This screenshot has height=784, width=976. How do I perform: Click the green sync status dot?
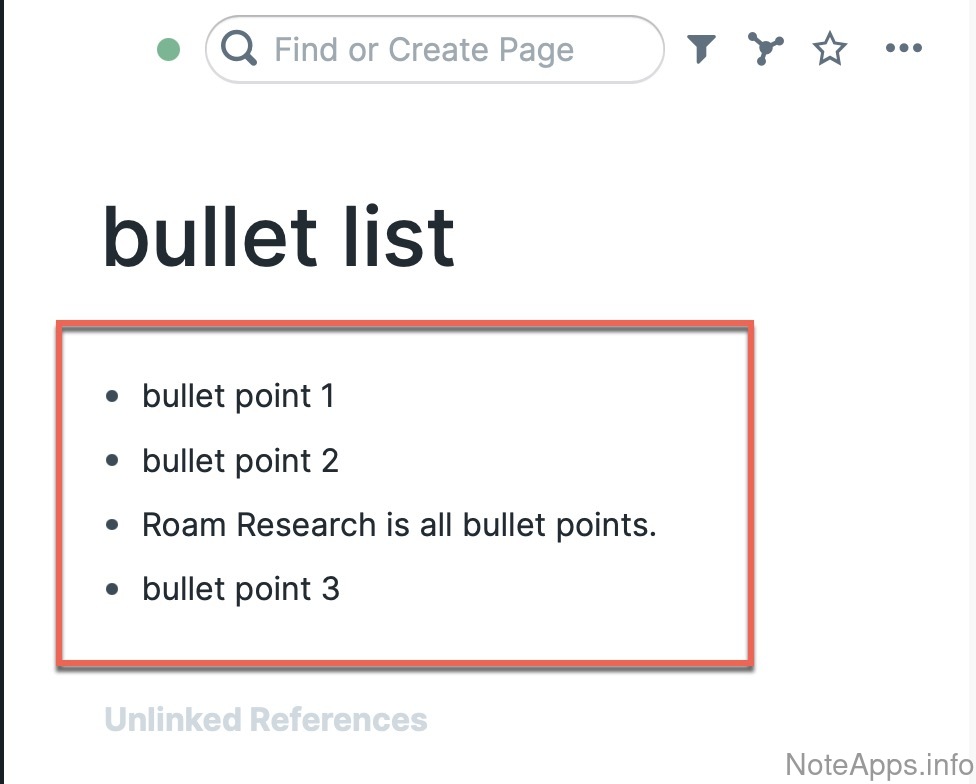[169, 49]
